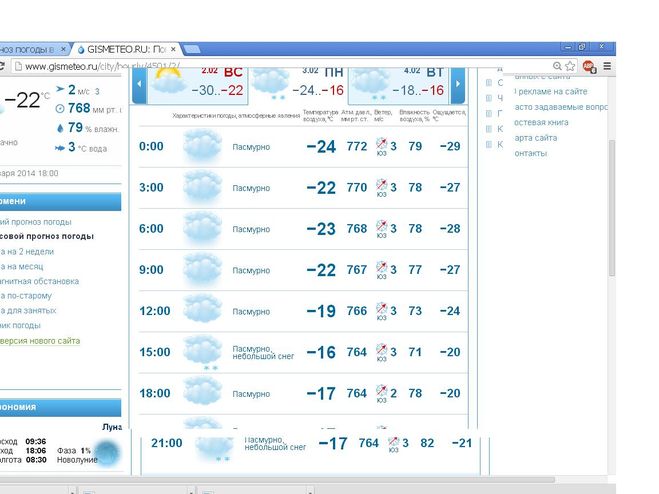
Task: Click the cloudy icon in the 12:00 row
Action: (201, 311)
